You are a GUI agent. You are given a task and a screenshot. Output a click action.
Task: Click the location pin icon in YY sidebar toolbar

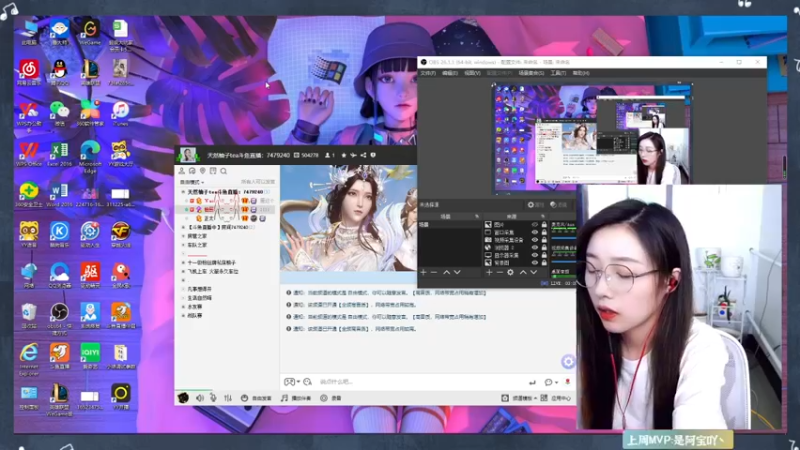coord(203,171)
